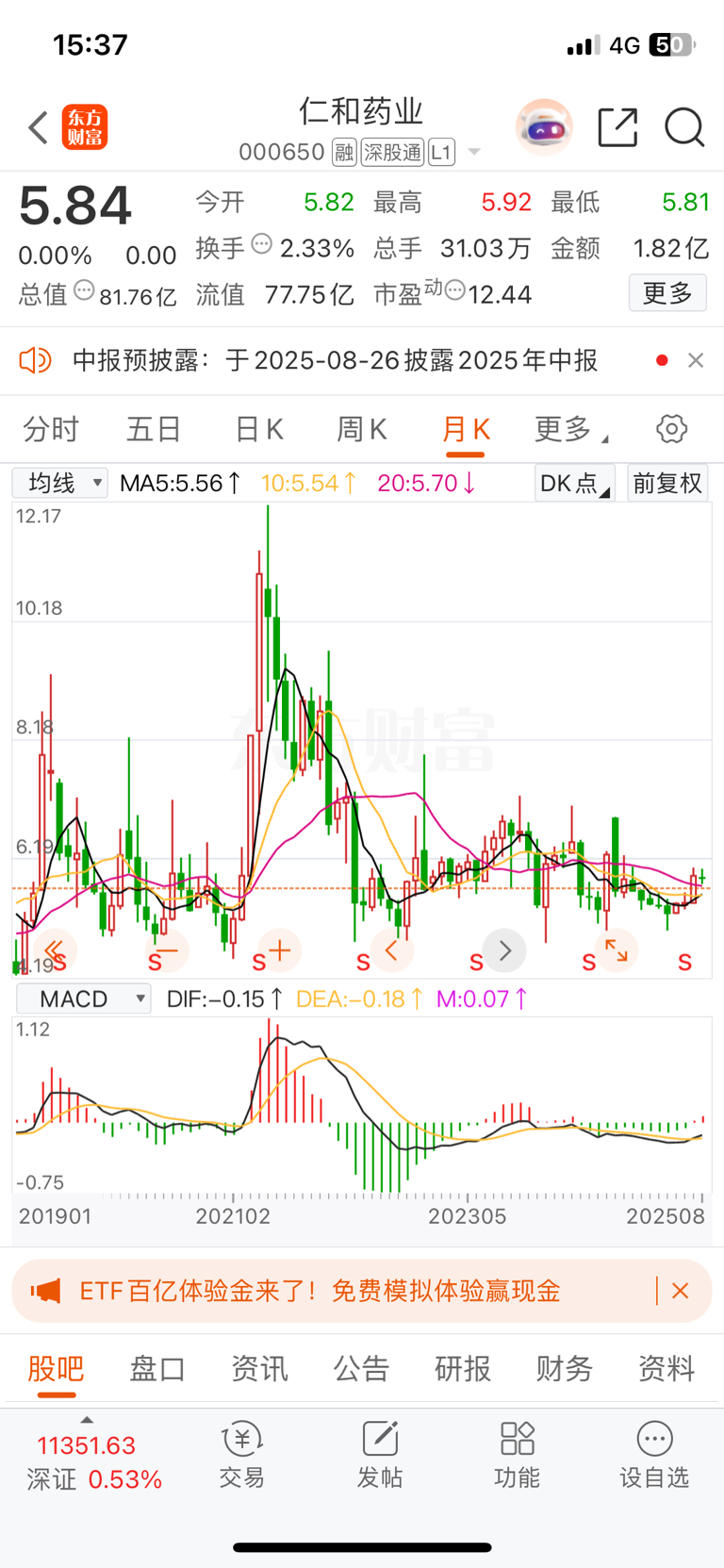Tap the 5.84 current price
The width and height of the screenshot is (724, 1568).
[x=75, y=206]
